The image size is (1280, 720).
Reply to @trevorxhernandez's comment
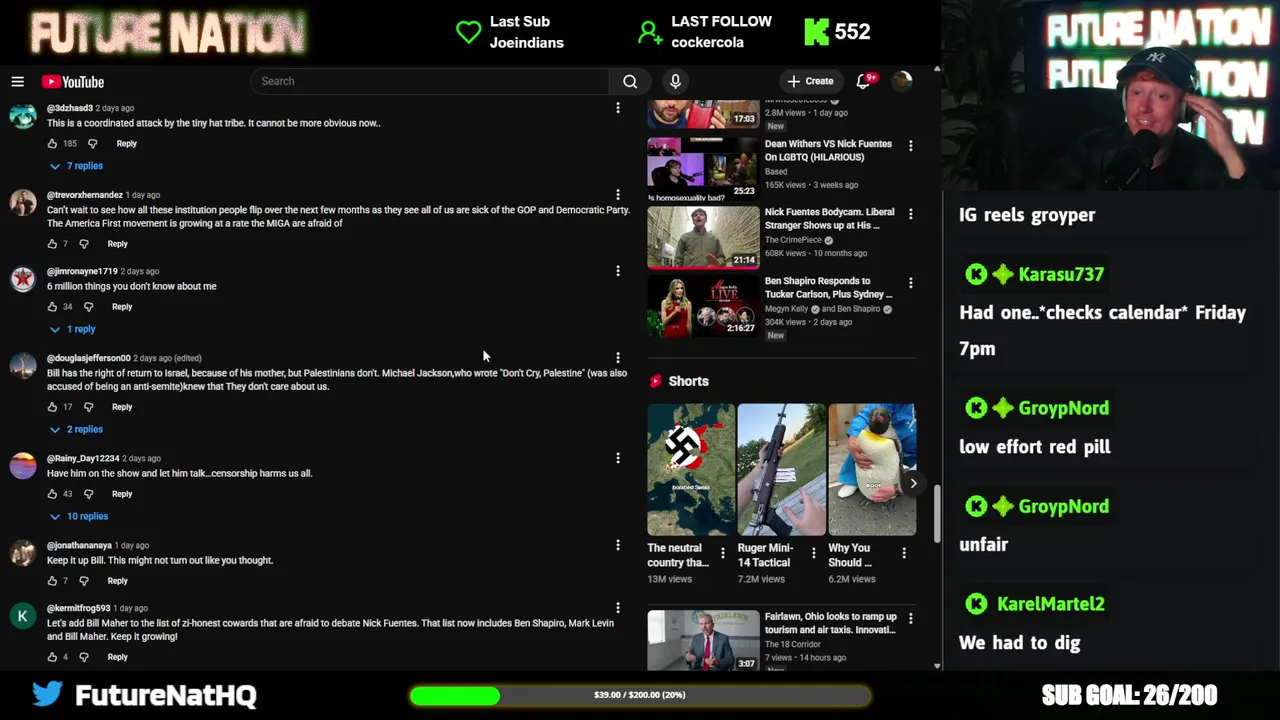117,244
